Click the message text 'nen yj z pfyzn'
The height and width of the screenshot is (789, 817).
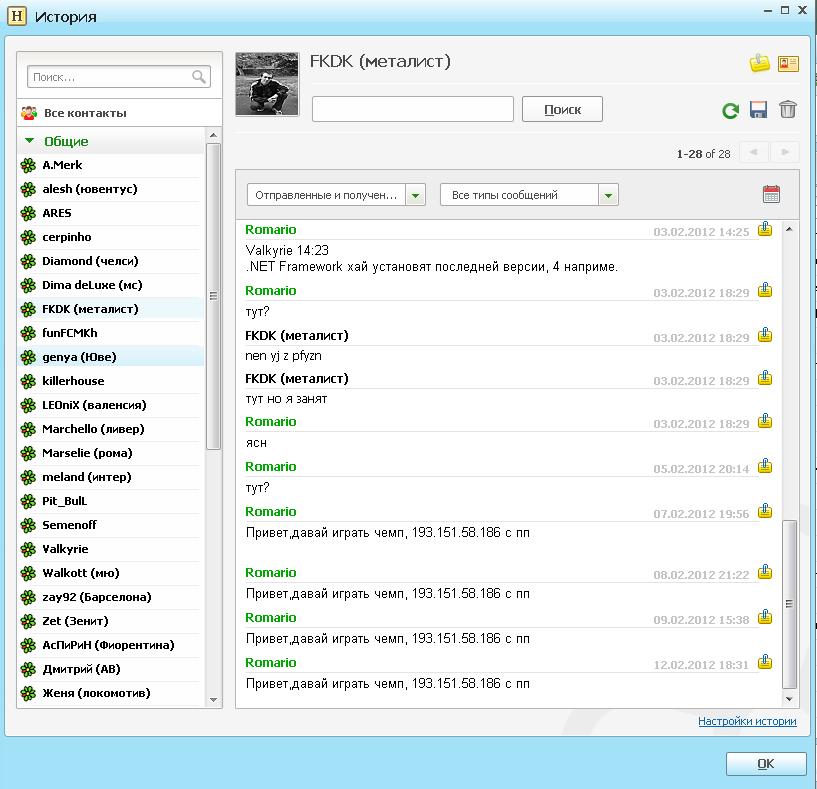click(283, 356)
